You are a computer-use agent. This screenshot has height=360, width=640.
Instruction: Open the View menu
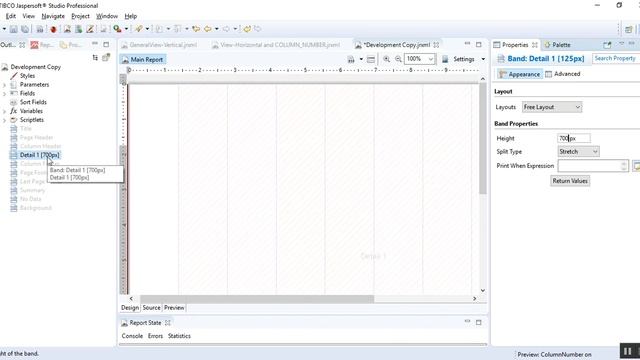(28, 16)
